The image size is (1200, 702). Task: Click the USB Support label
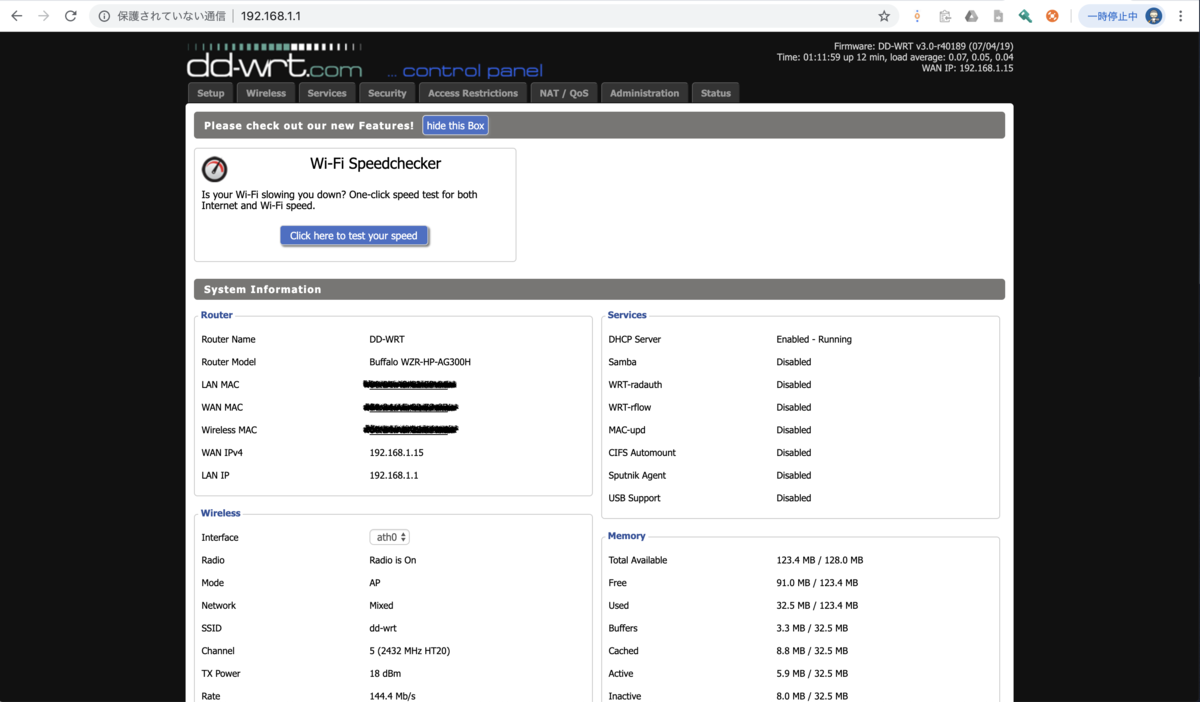point(634,498)
